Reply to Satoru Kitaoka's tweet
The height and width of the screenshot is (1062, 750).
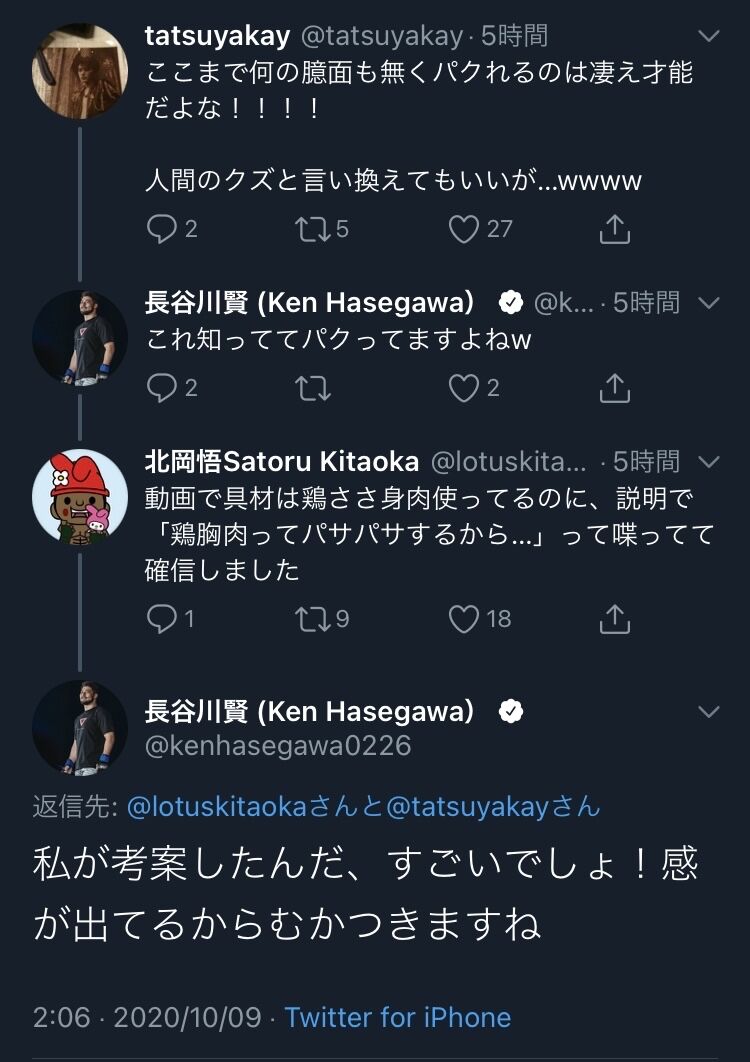pyautogui.click(x=161, y=618)
